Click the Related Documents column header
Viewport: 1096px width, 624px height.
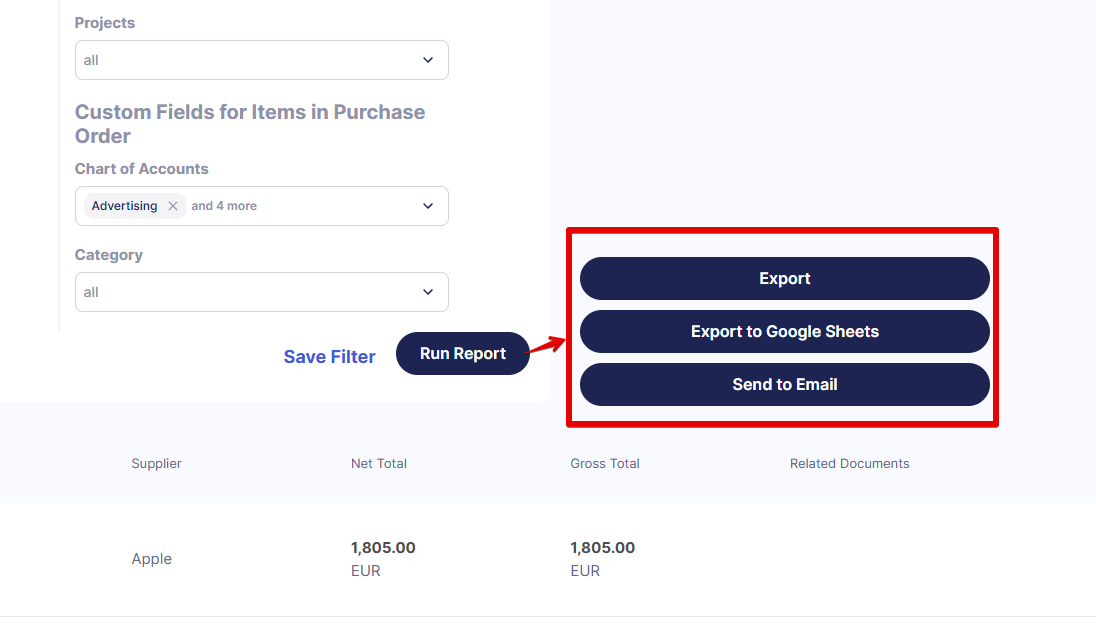click(x=849, y=463)
